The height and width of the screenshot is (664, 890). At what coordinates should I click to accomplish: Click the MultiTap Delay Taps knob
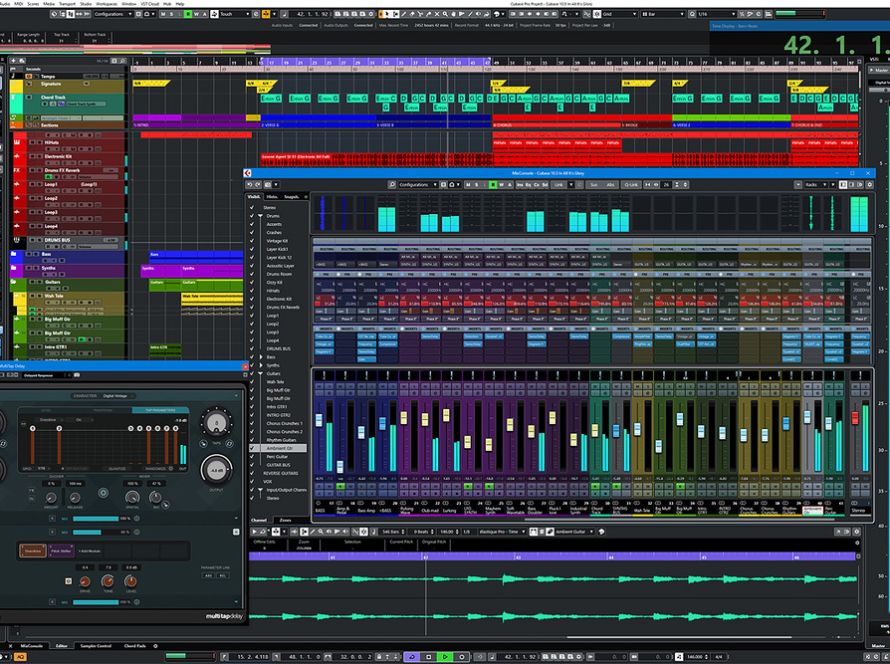tap(216, 423)
